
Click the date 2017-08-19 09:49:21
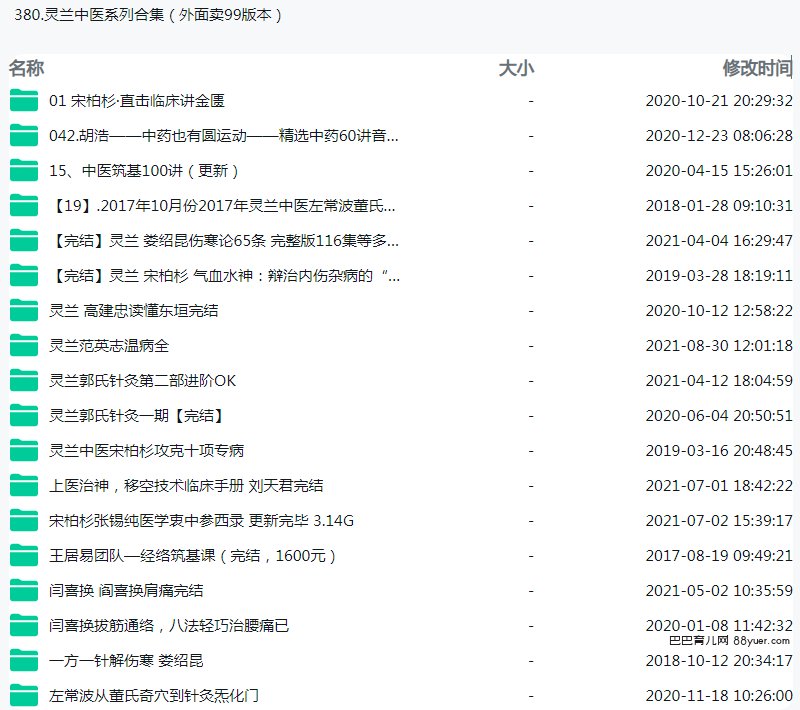pos(719,555)
